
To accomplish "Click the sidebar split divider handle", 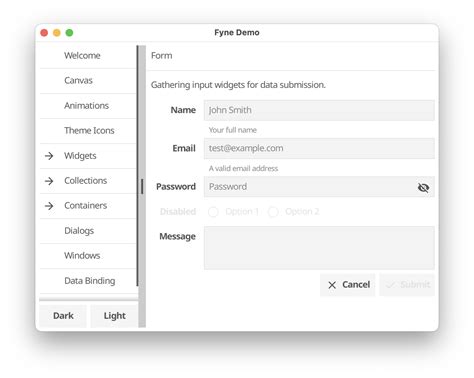I will pos(142,186).
